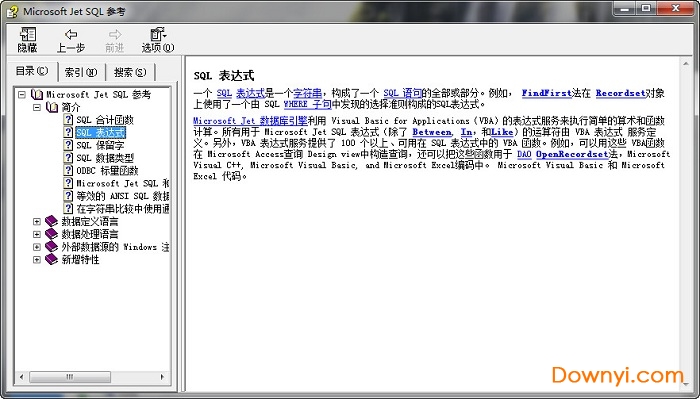This screenshot has width=700, height=399.
Task: Click the topic icon beside Microsoft Jet SQL topic
Action: 68,183
